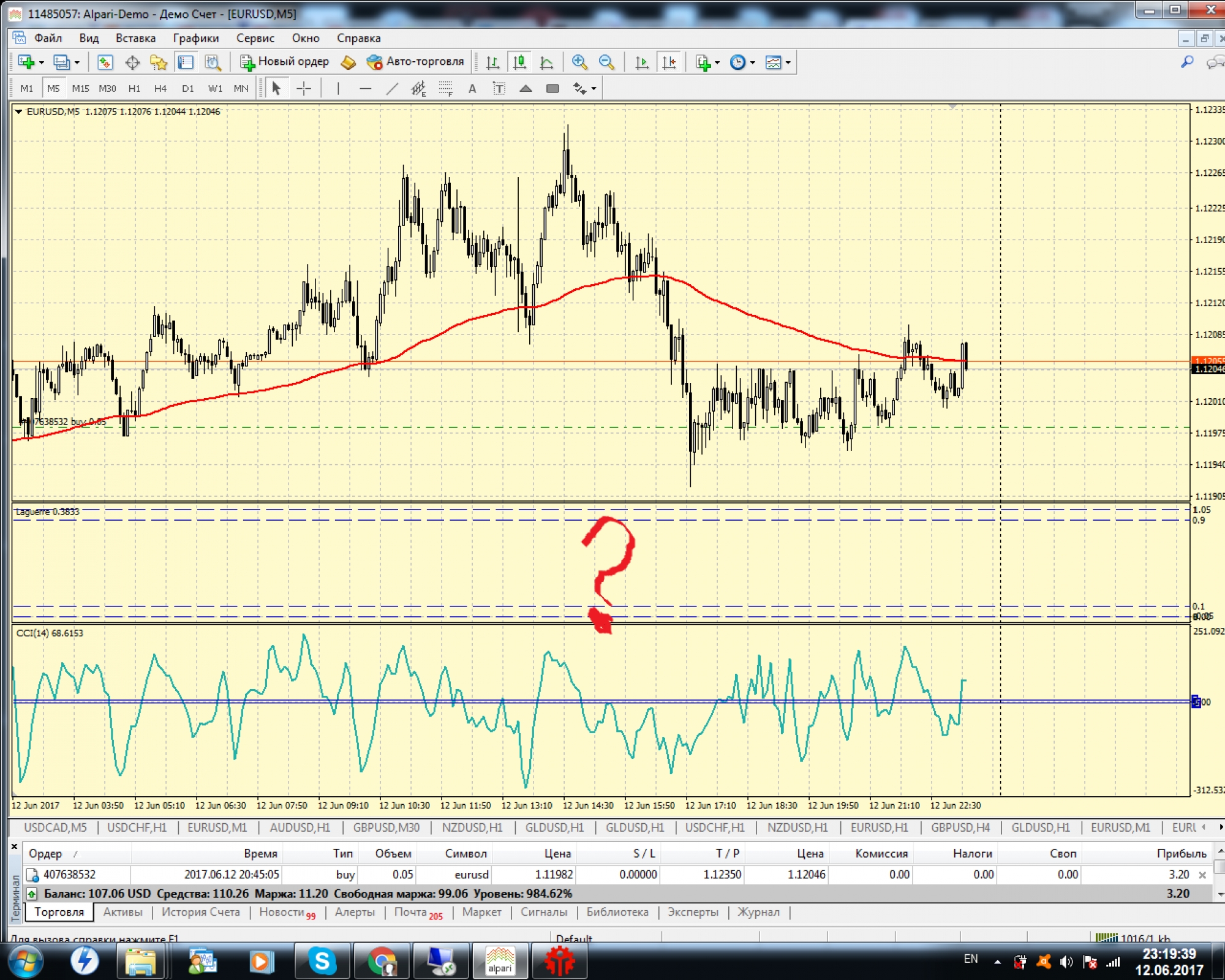Screen dimensions: 1225x980
Task: Toggle chart auto scroll button
Action: coord(642,62)
